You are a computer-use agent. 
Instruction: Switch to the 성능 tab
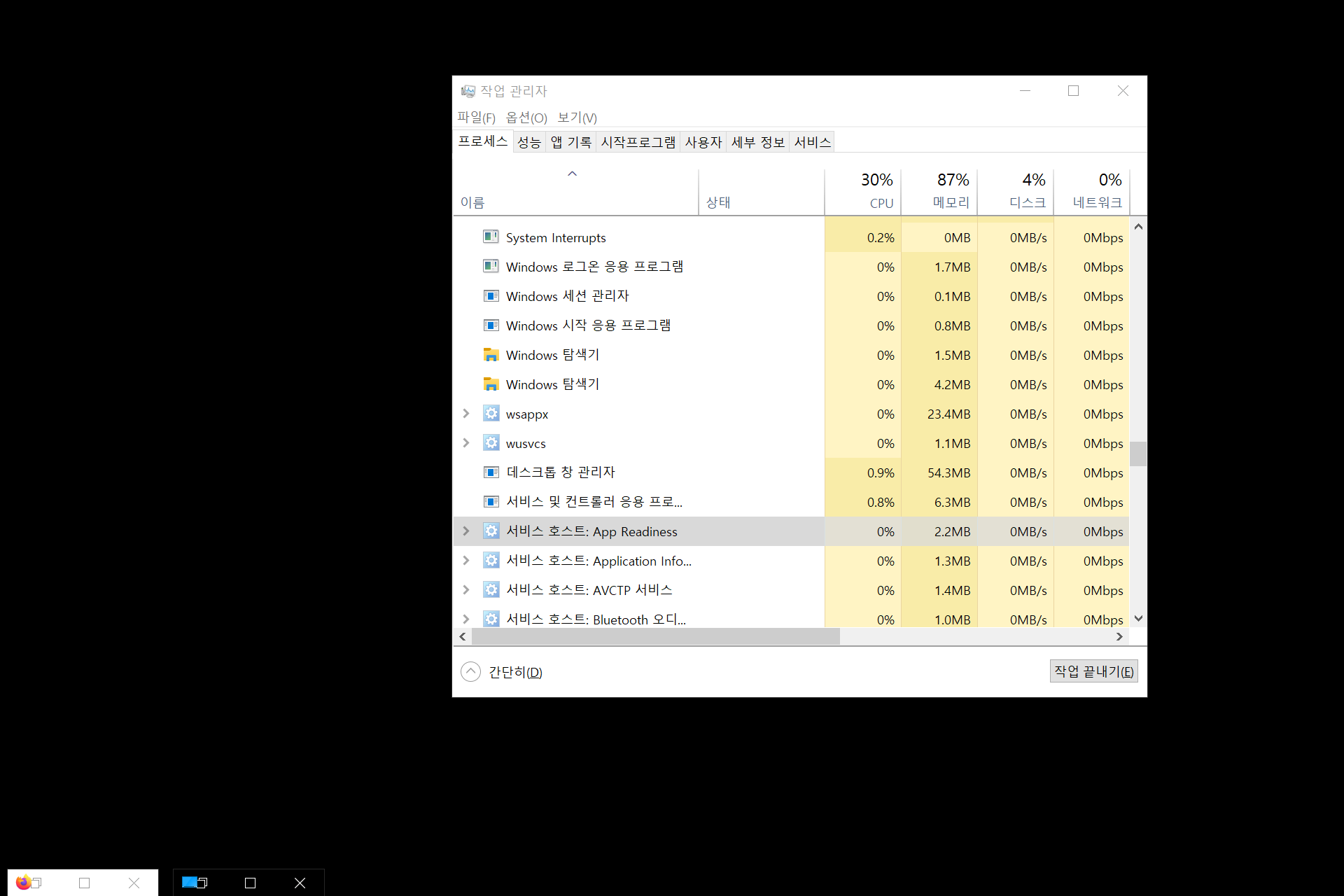528,142
